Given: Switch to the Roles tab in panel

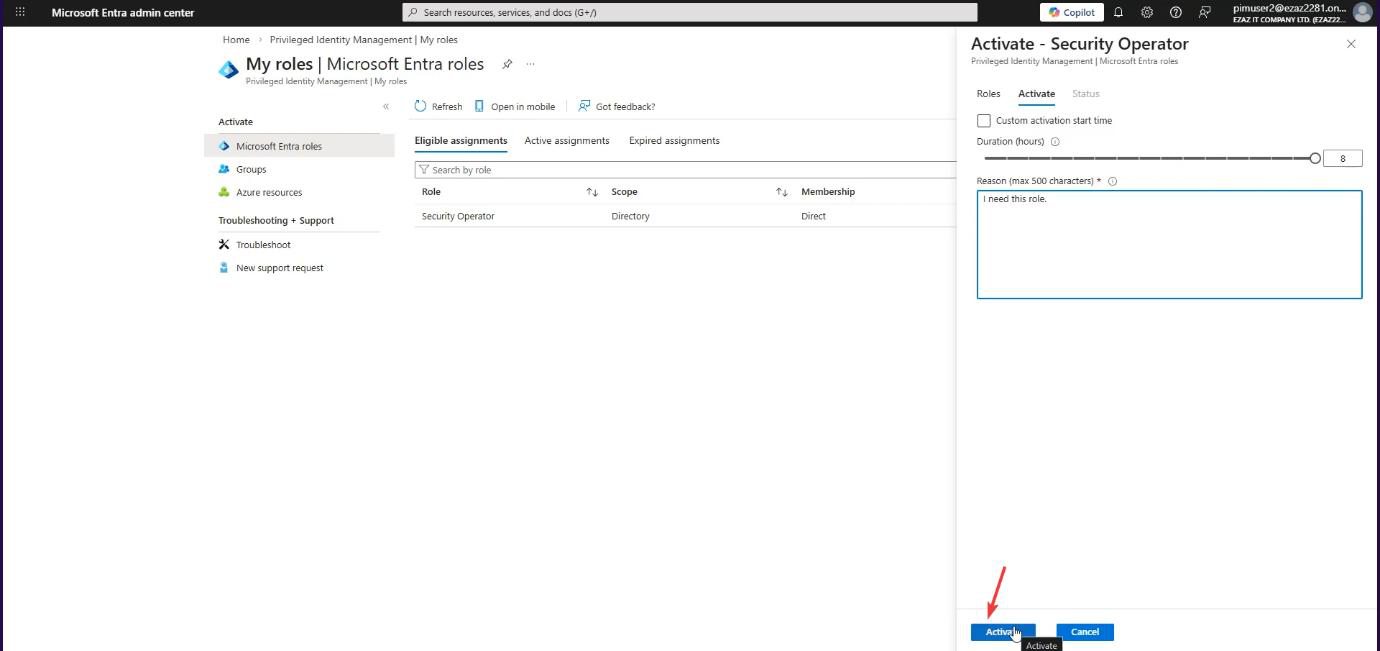Looking at the screenshot, I should [988, 94].
